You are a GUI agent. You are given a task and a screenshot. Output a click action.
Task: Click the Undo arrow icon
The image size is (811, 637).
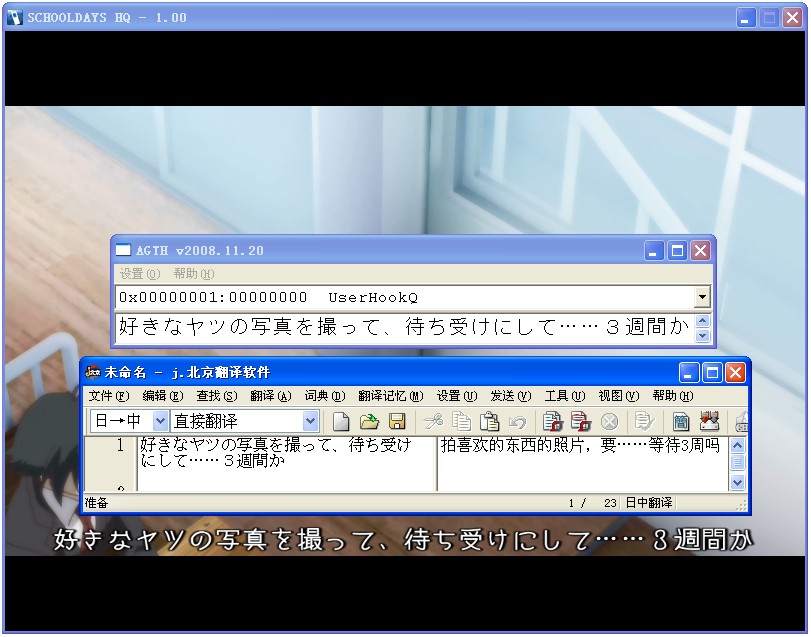tap(517, 422)
